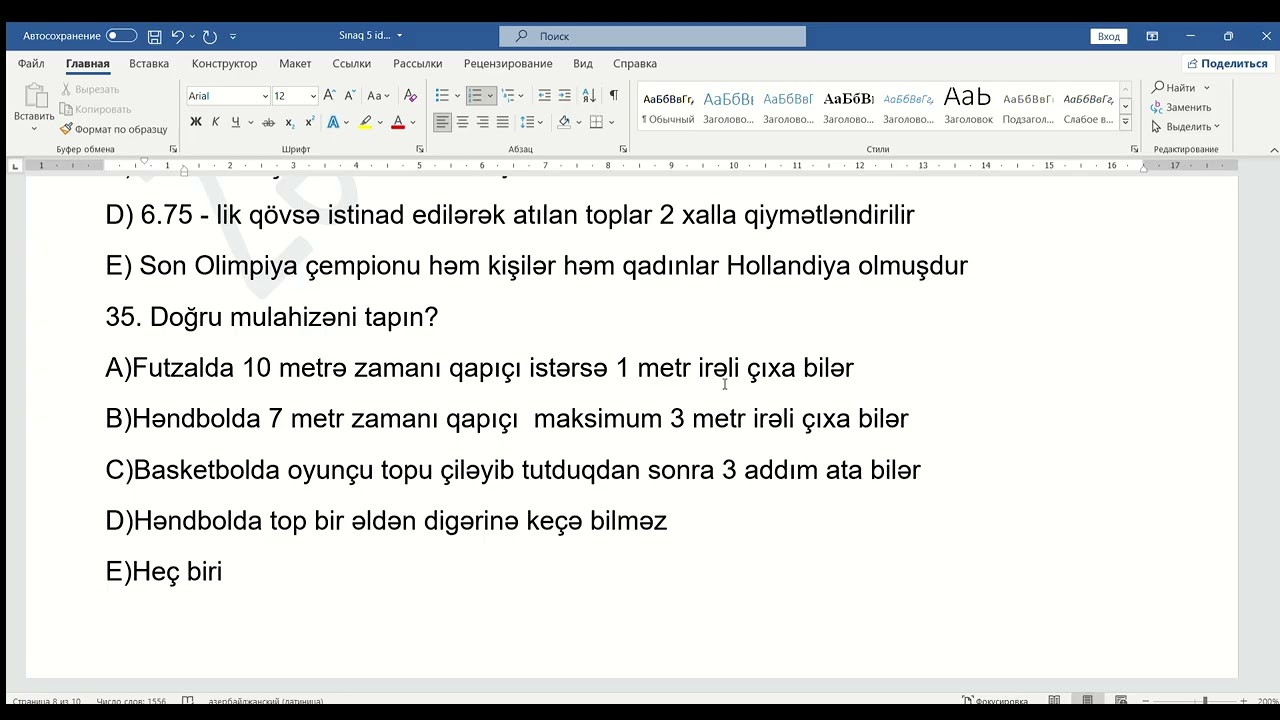Click in the Поиск search box
This screenshot has height=720, width=1280.
(652, 36)
